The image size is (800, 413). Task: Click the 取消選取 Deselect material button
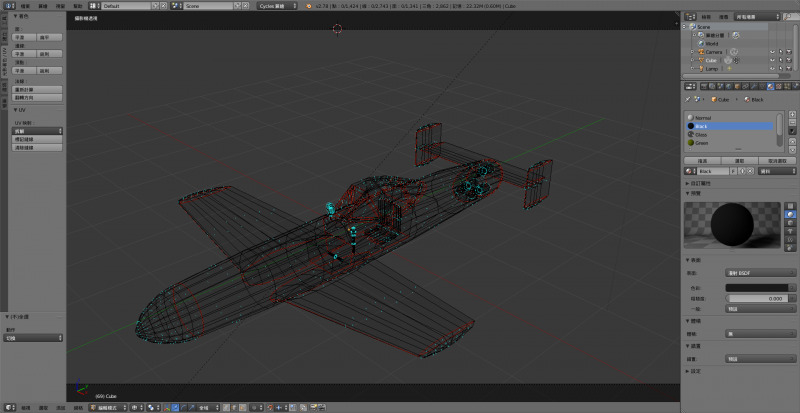[x=778, y=161]
